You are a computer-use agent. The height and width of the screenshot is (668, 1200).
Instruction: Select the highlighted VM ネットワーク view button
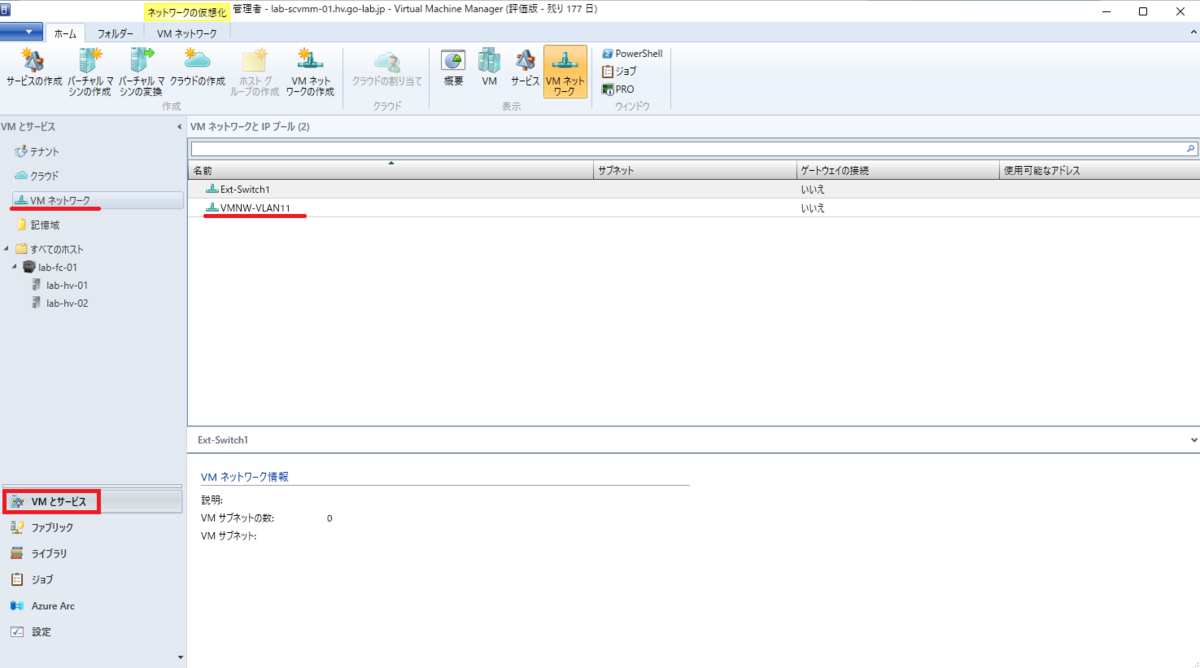[x=565, y=72]
